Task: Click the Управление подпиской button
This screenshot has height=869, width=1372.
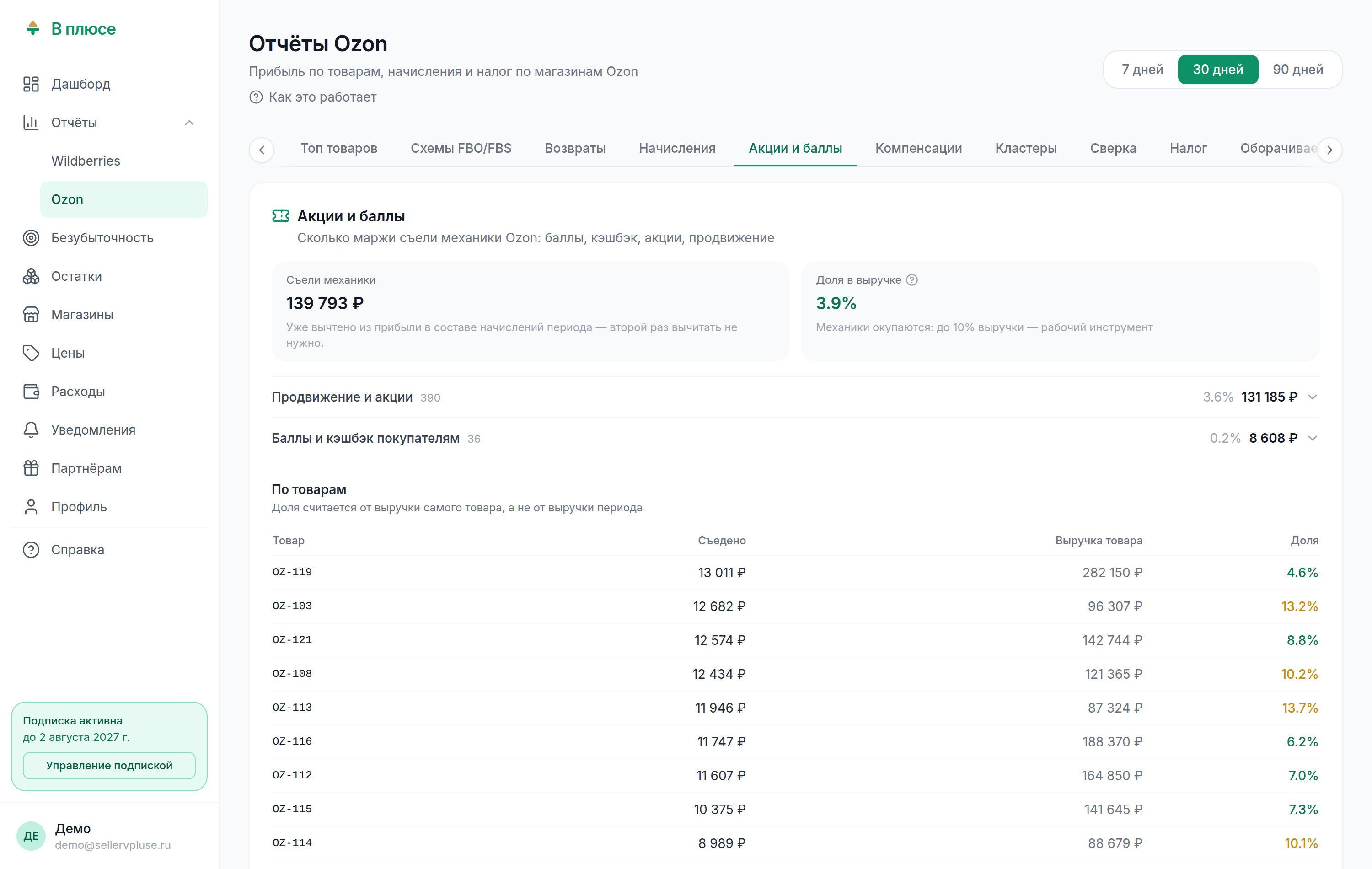Action: click(109, 765)
